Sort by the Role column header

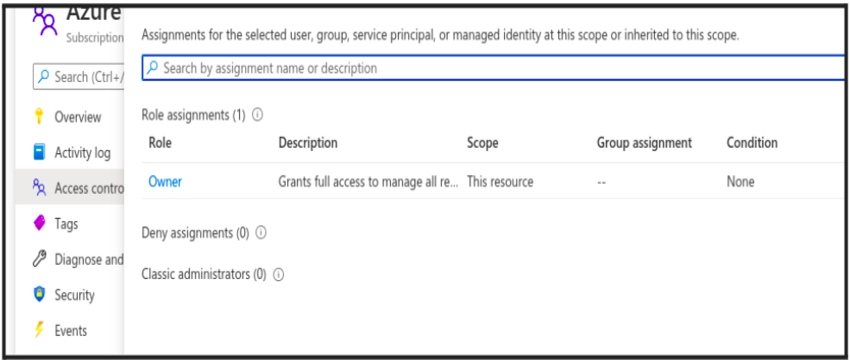[160, 143]
